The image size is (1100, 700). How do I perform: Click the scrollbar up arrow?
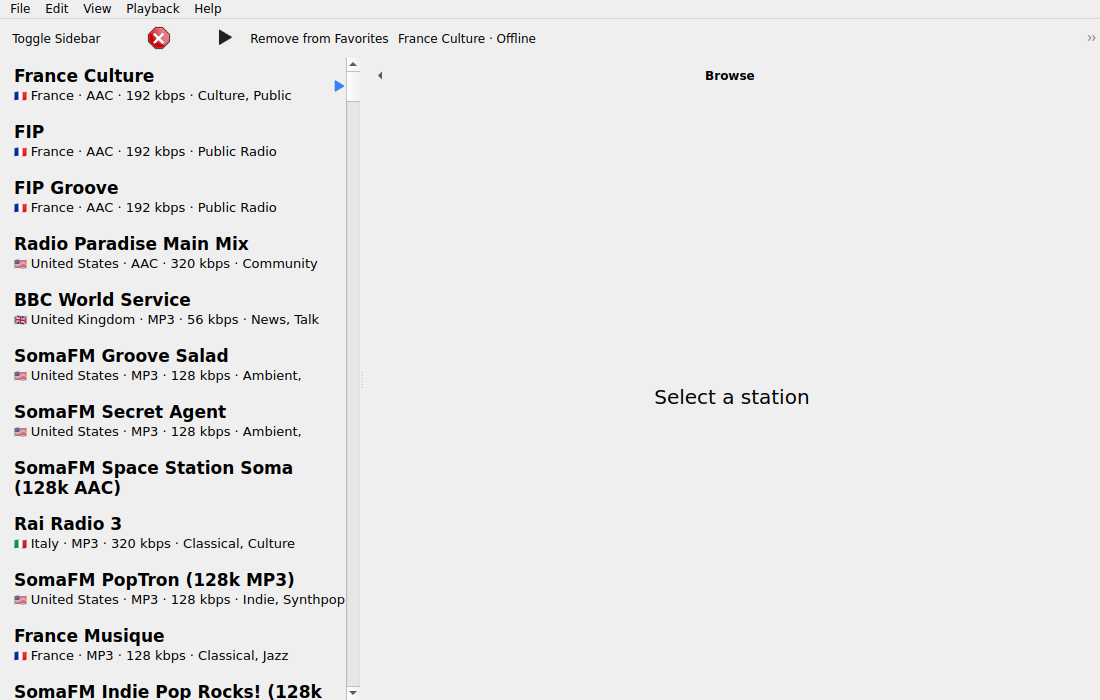[x=353, y=65]
